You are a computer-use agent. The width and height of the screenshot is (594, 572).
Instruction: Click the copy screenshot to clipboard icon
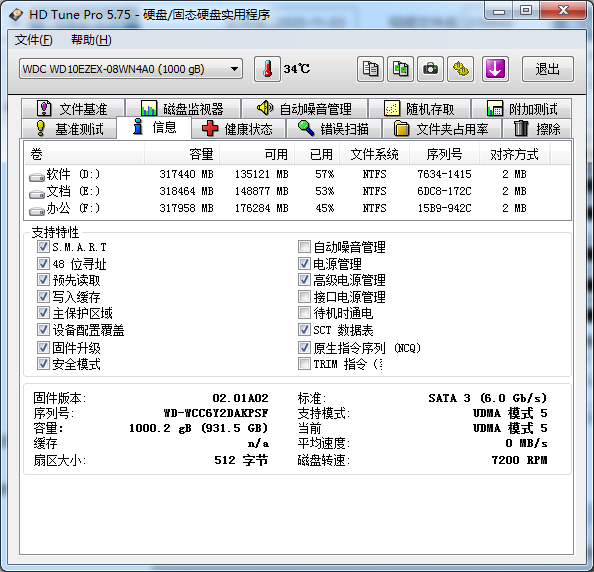click(x=400, y=69)
